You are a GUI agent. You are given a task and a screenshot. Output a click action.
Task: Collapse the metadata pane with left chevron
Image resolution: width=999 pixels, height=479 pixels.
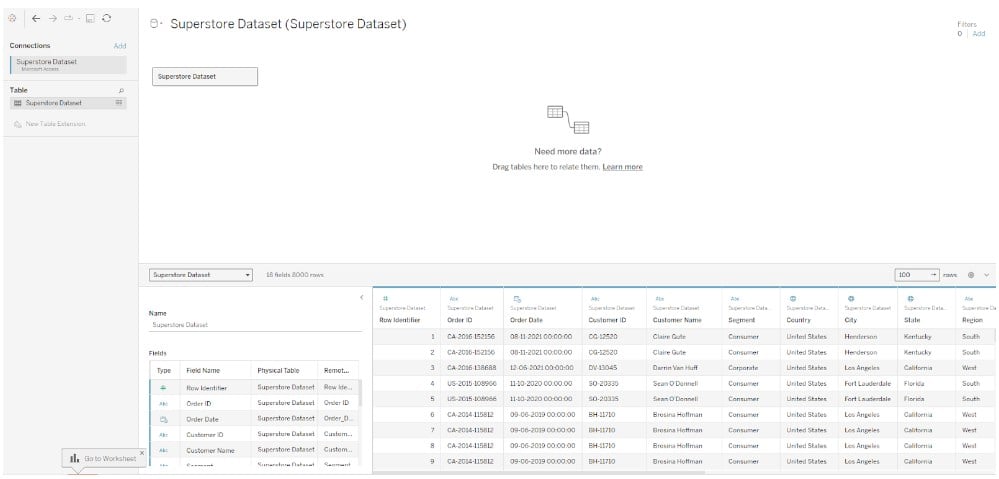coord(361,297)
